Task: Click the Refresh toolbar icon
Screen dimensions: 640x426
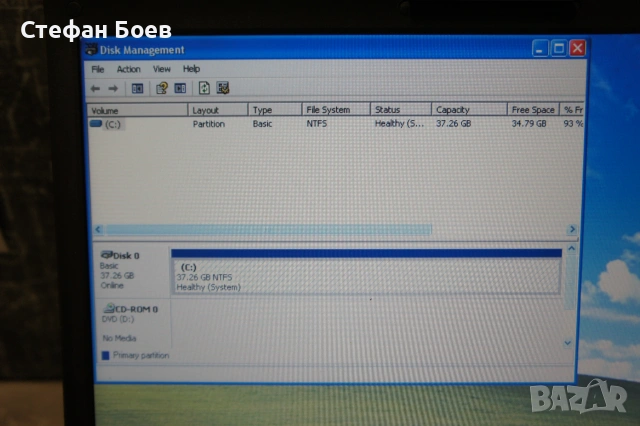Action: [x=204, y=88]
